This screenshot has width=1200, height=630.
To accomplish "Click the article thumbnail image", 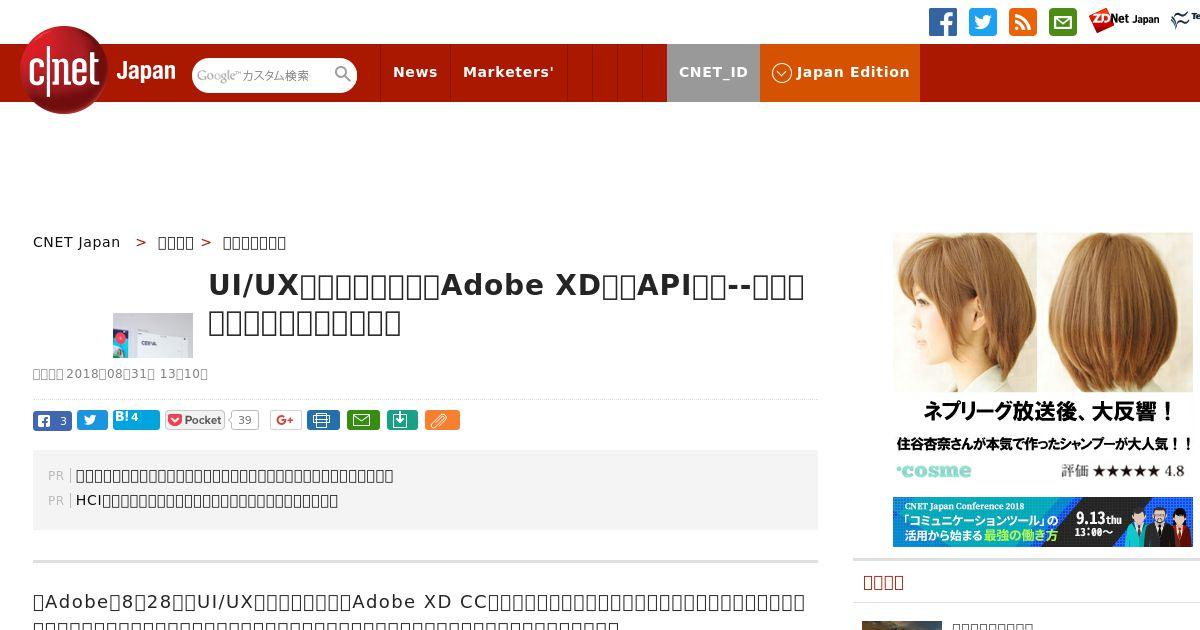I will pyautogui.click(x=153, y=335).
